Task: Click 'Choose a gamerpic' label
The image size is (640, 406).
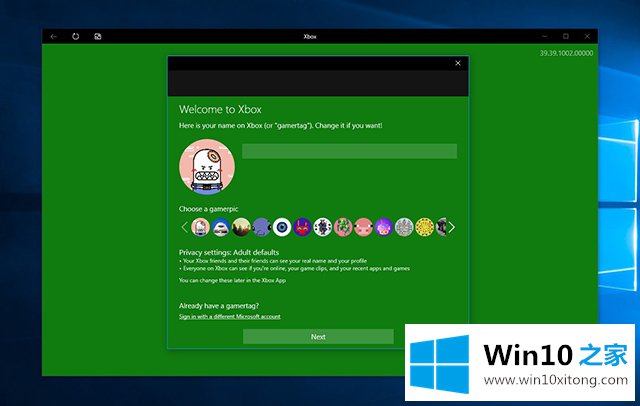Action: coord(209,209)
